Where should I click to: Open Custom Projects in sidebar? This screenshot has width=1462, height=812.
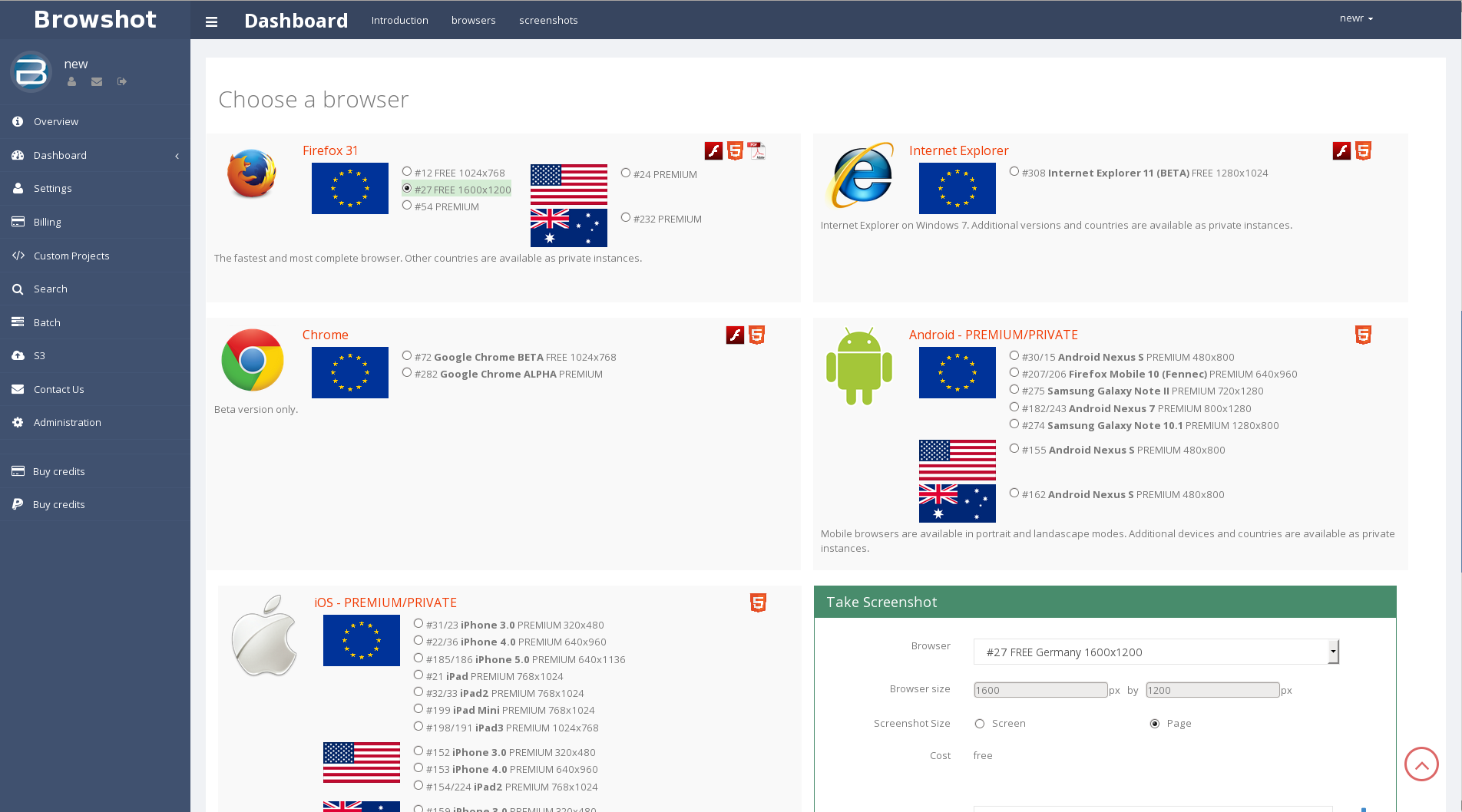click(95, 256)
